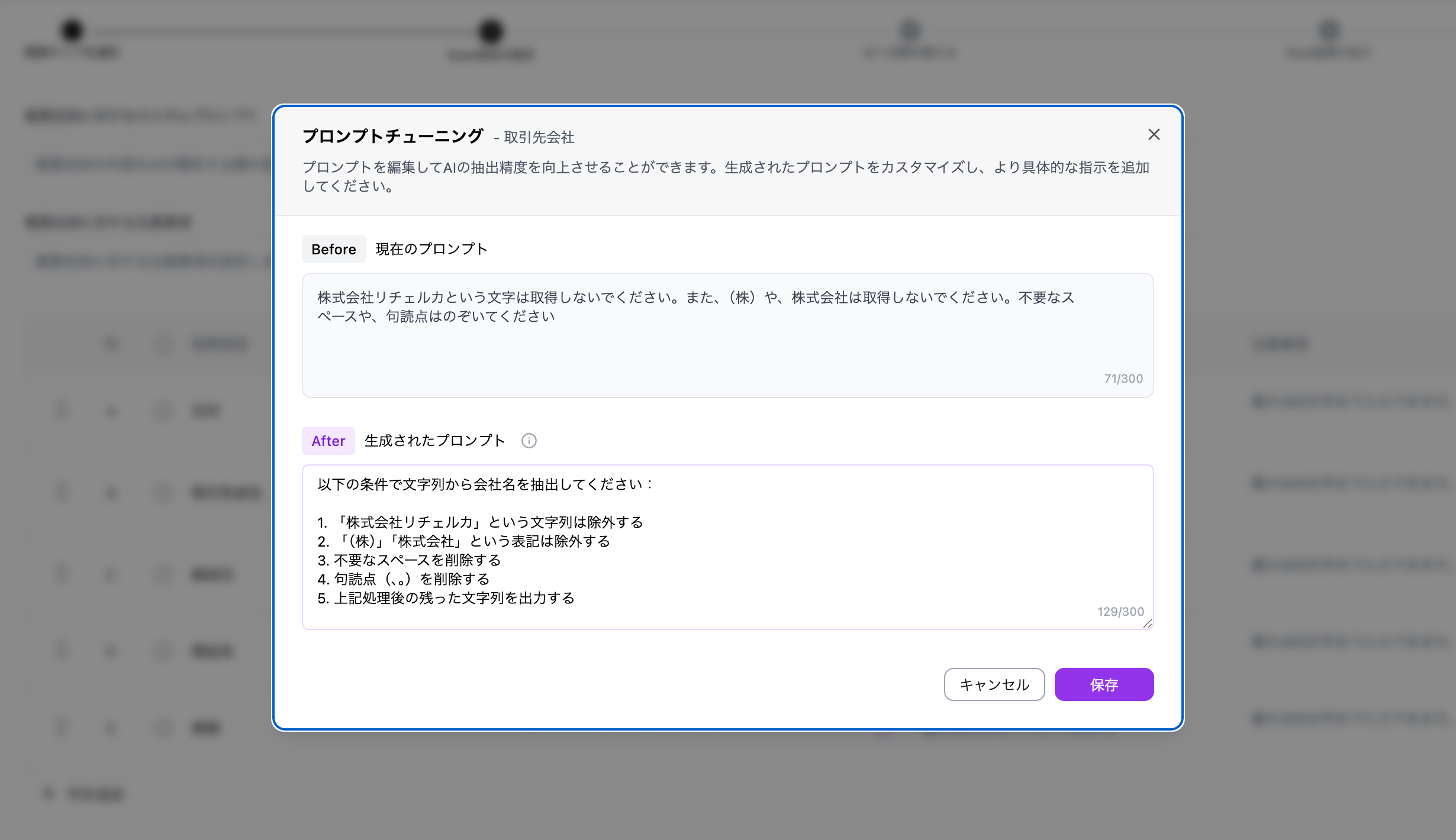The width and height of the screenshot is (1456, 840).
Task: Click the plus icon next to the add-row link
Action: point(49,794)
